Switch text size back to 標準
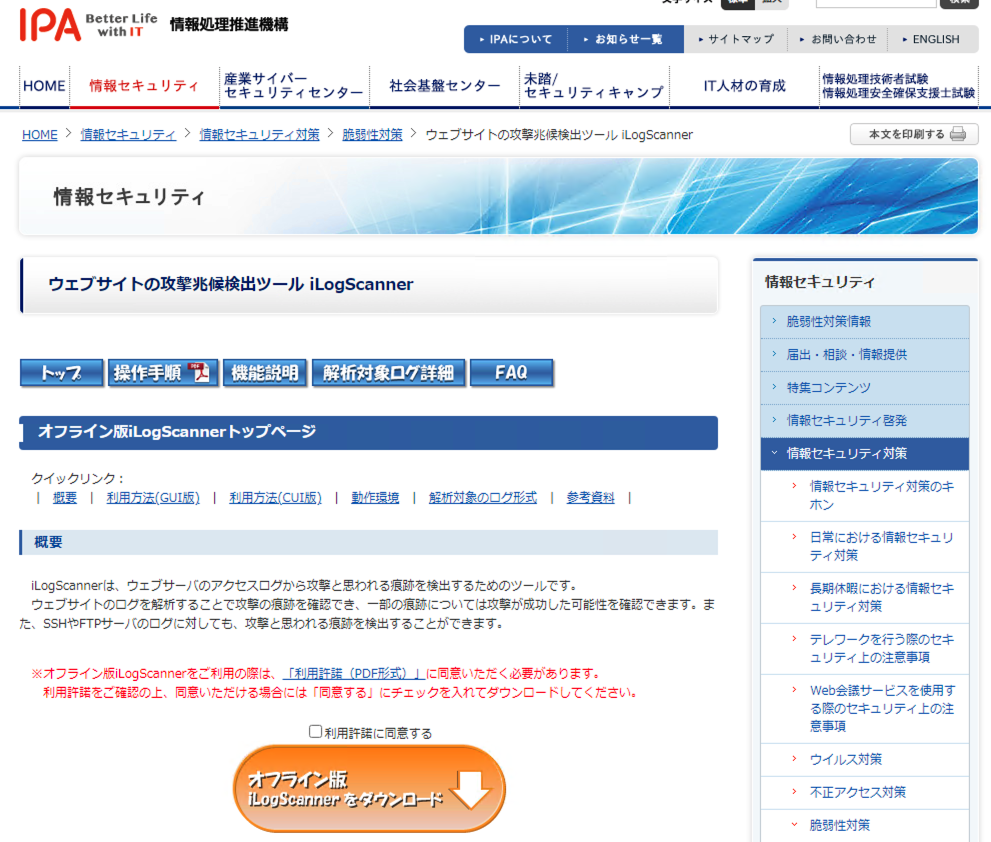 coord(740,4)
